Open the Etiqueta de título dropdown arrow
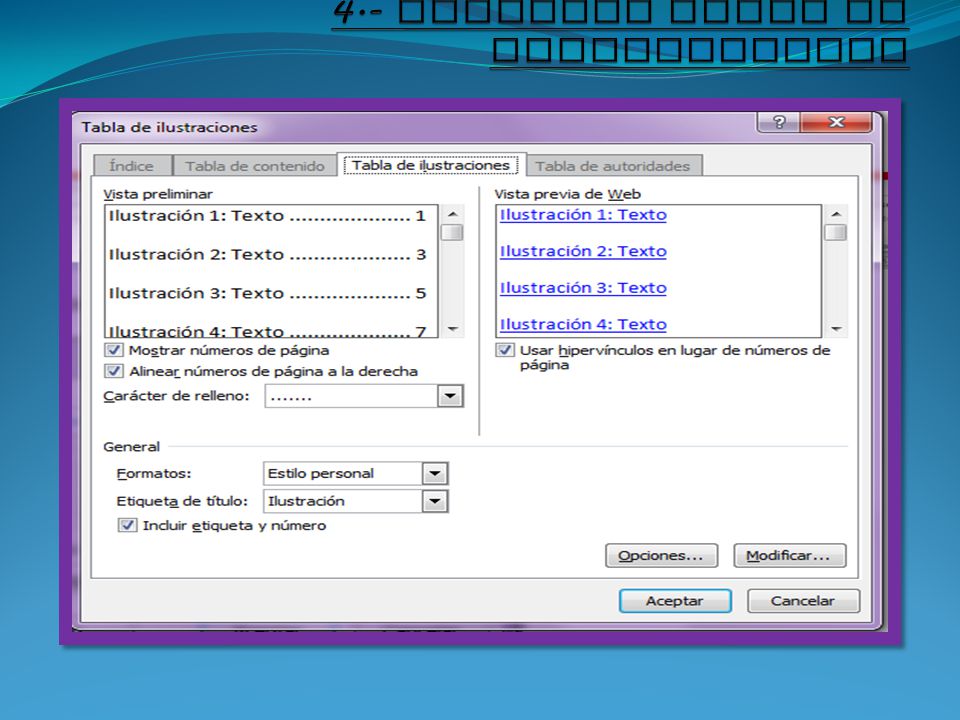This screenshot has width=960, height=720. (x=435, y=501)
